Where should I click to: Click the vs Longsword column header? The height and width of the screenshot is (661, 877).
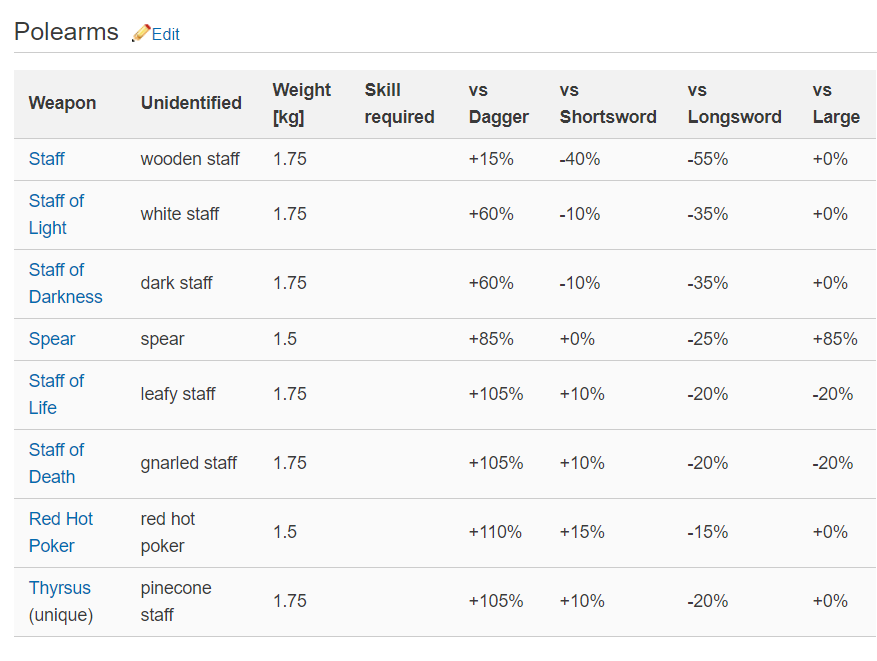click(x=734, y=103)
